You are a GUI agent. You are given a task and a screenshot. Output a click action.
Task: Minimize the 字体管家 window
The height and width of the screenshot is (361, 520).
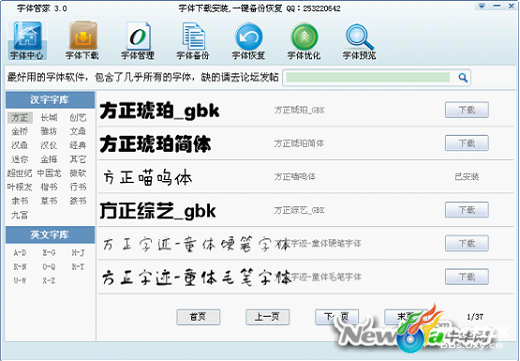click(497, 6)
